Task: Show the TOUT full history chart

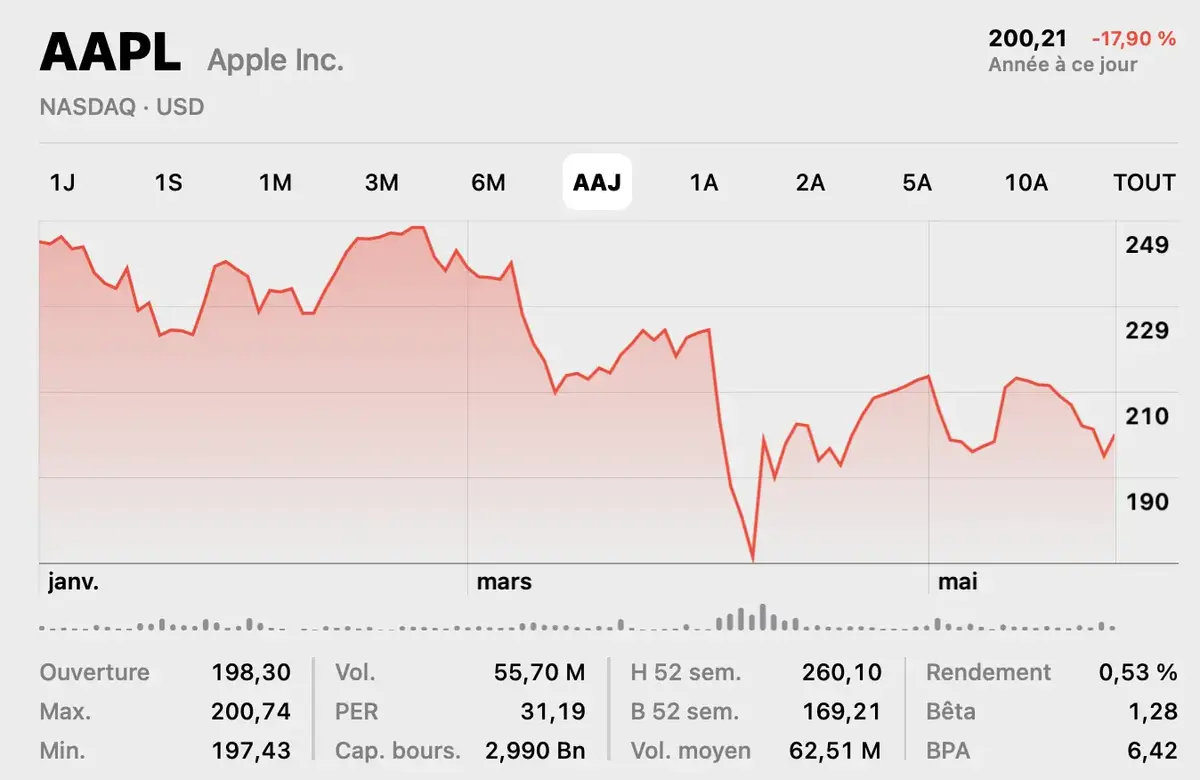Action: (1143, 182)
